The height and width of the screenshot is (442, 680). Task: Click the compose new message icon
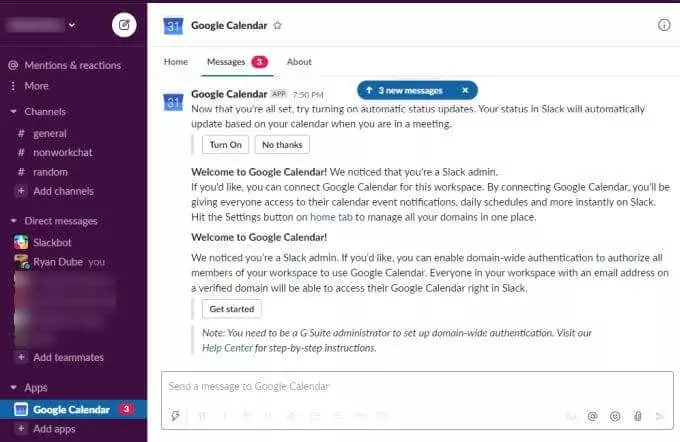[124, 25]
